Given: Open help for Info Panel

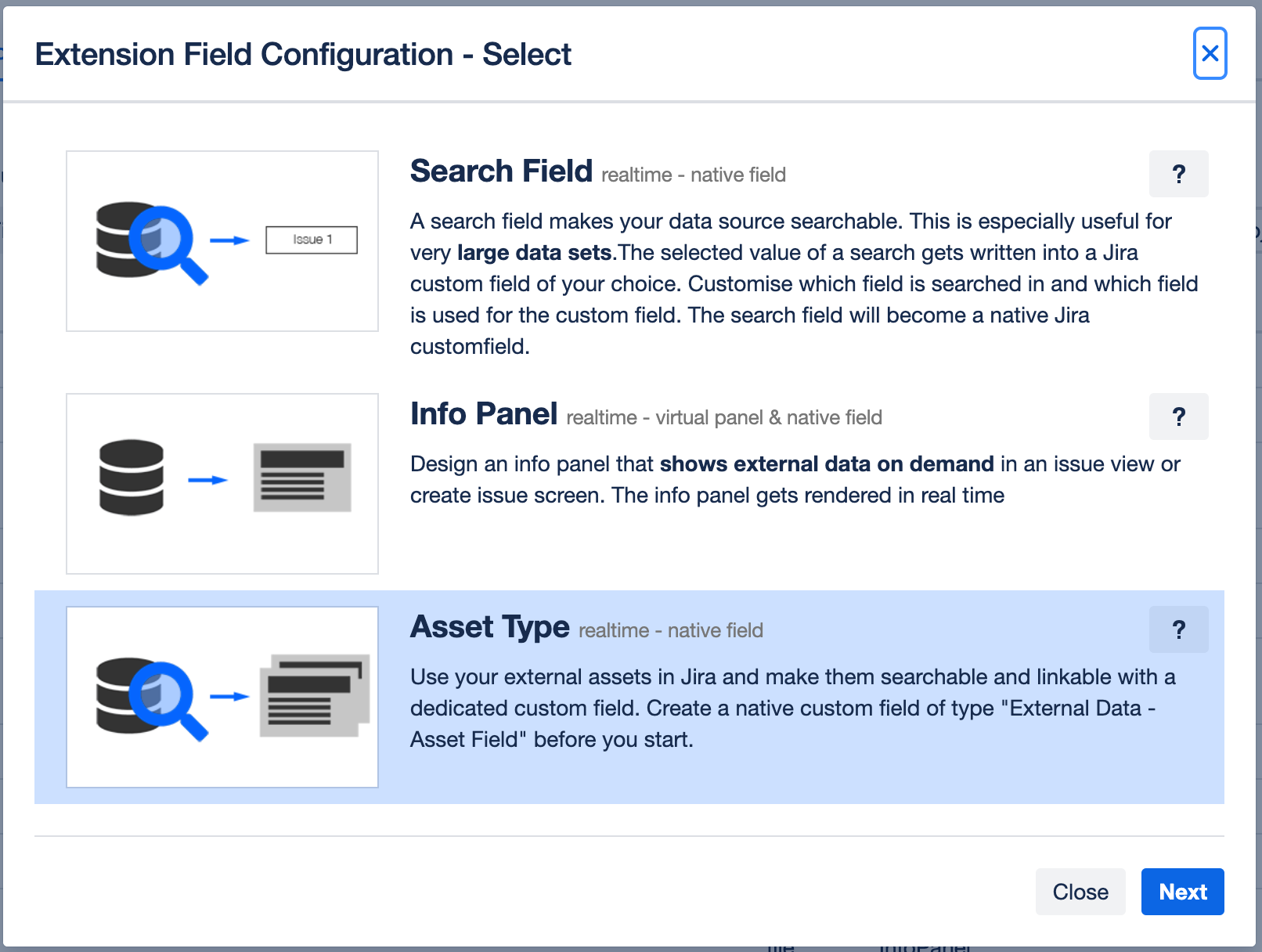Looking at the screenshot, I should tap(1178, 416).
